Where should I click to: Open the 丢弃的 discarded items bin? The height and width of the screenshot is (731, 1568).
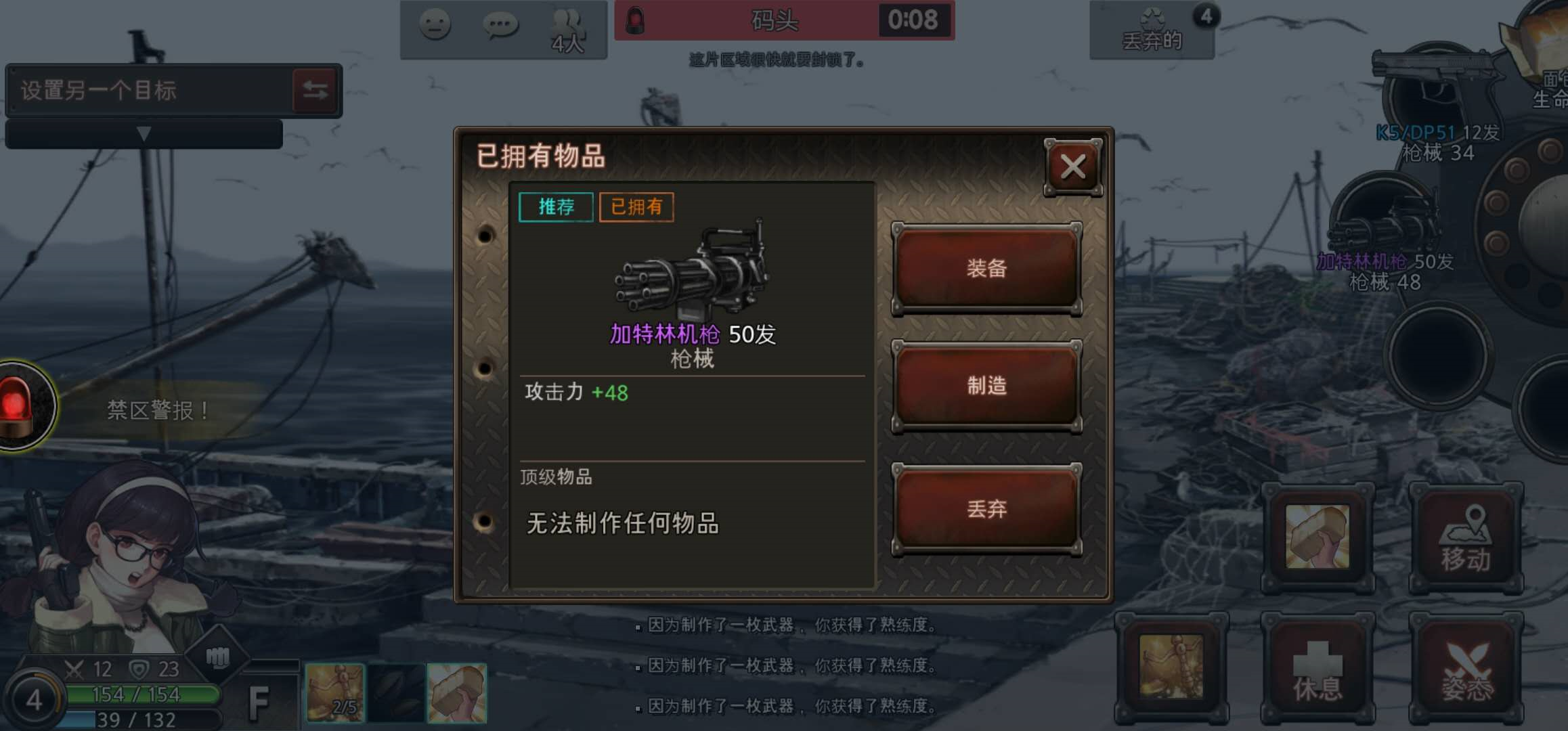point(1152,30)
